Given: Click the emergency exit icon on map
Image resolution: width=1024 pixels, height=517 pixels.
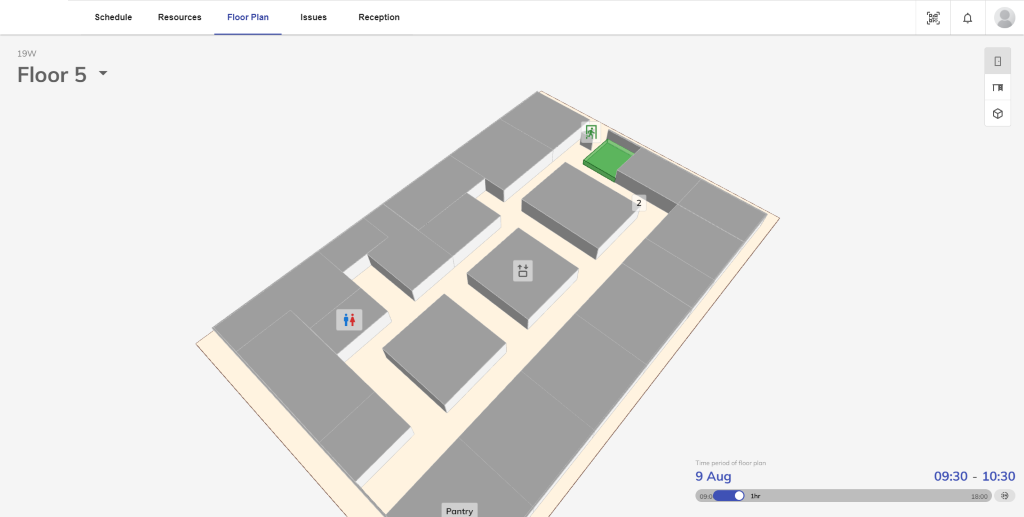Looking at the screenshot, I should (x=591, y=131).
